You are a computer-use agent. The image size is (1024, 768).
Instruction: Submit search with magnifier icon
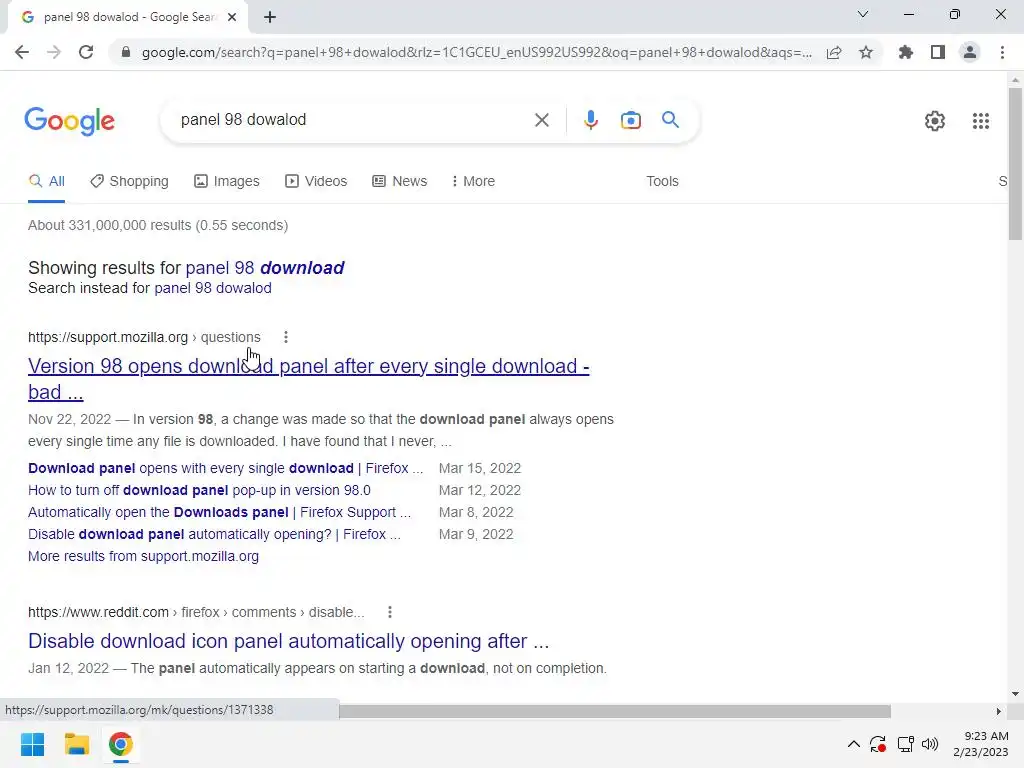(670, 120)
